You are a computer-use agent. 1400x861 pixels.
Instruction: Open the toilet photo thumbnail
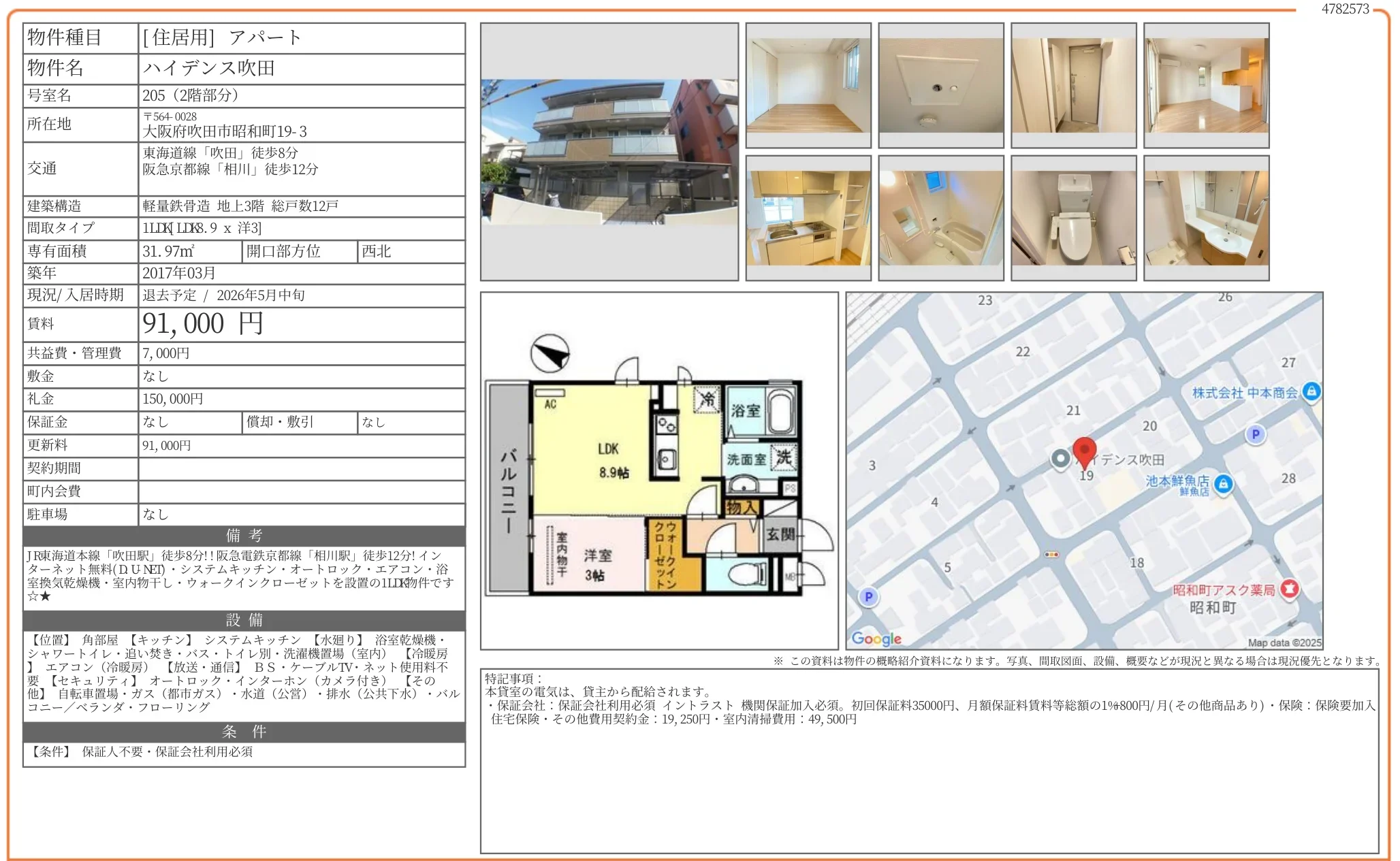(1073, 218)
